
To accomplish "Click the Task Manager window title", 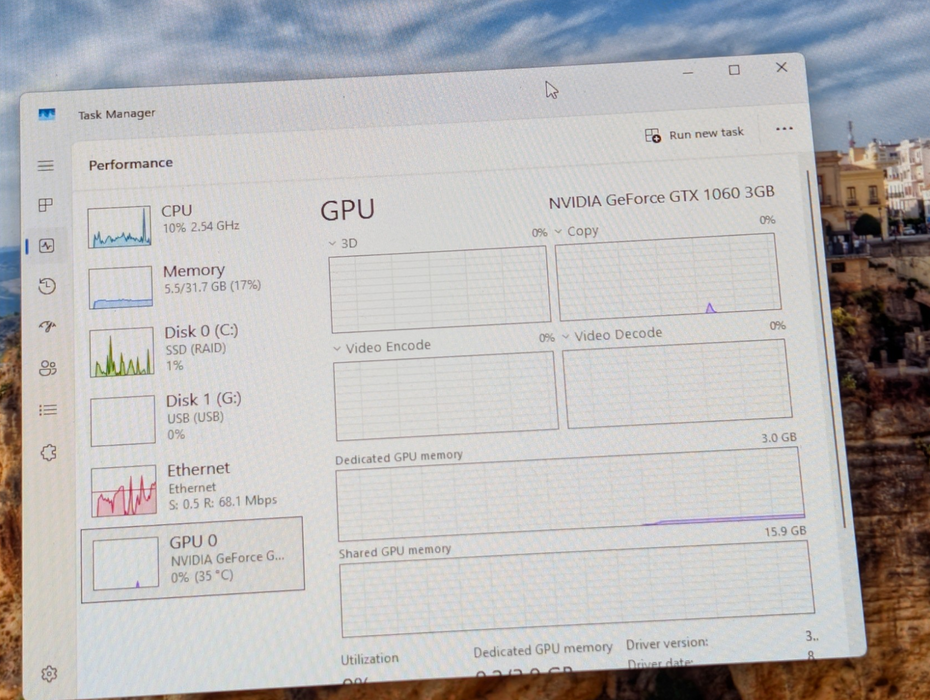I will coord(117,114).
